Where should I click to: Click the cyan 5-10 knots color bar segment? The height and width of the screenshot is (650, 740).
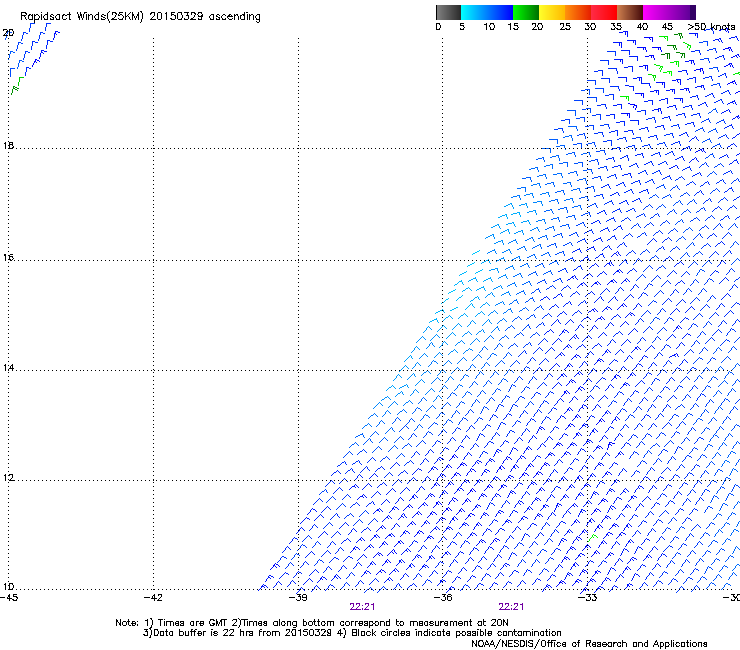(474, 12)
